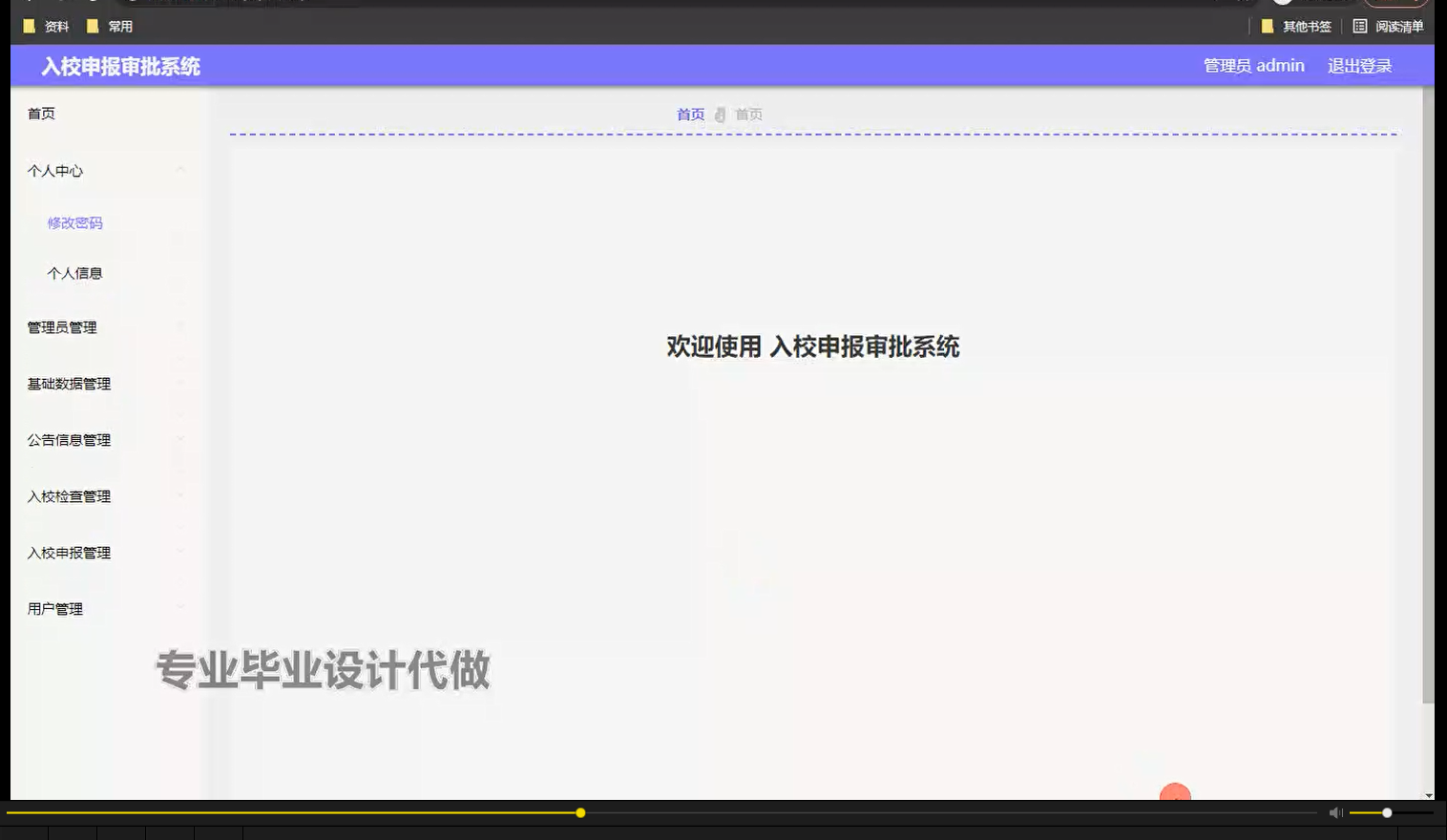Select 首页 in the sidebar

(40, 113)
